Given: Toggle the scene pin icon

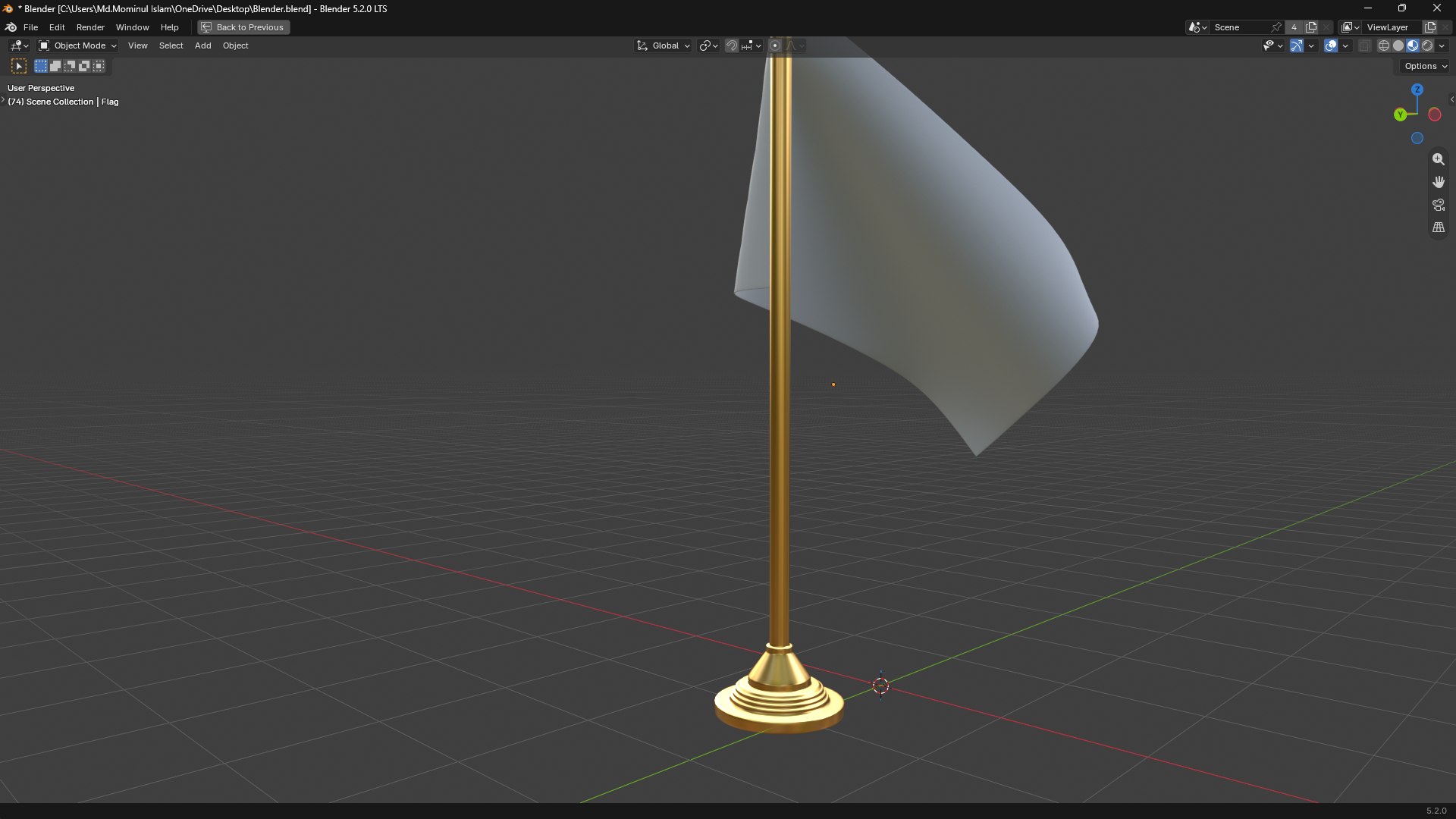Looking at the screenshot, I should click(1277, 27).
